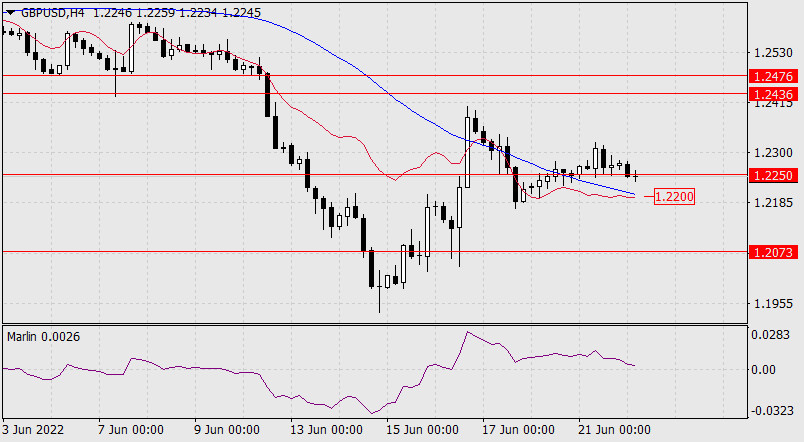
Task: Click the 1.2476 red price level label
Action: pos(773,76)
